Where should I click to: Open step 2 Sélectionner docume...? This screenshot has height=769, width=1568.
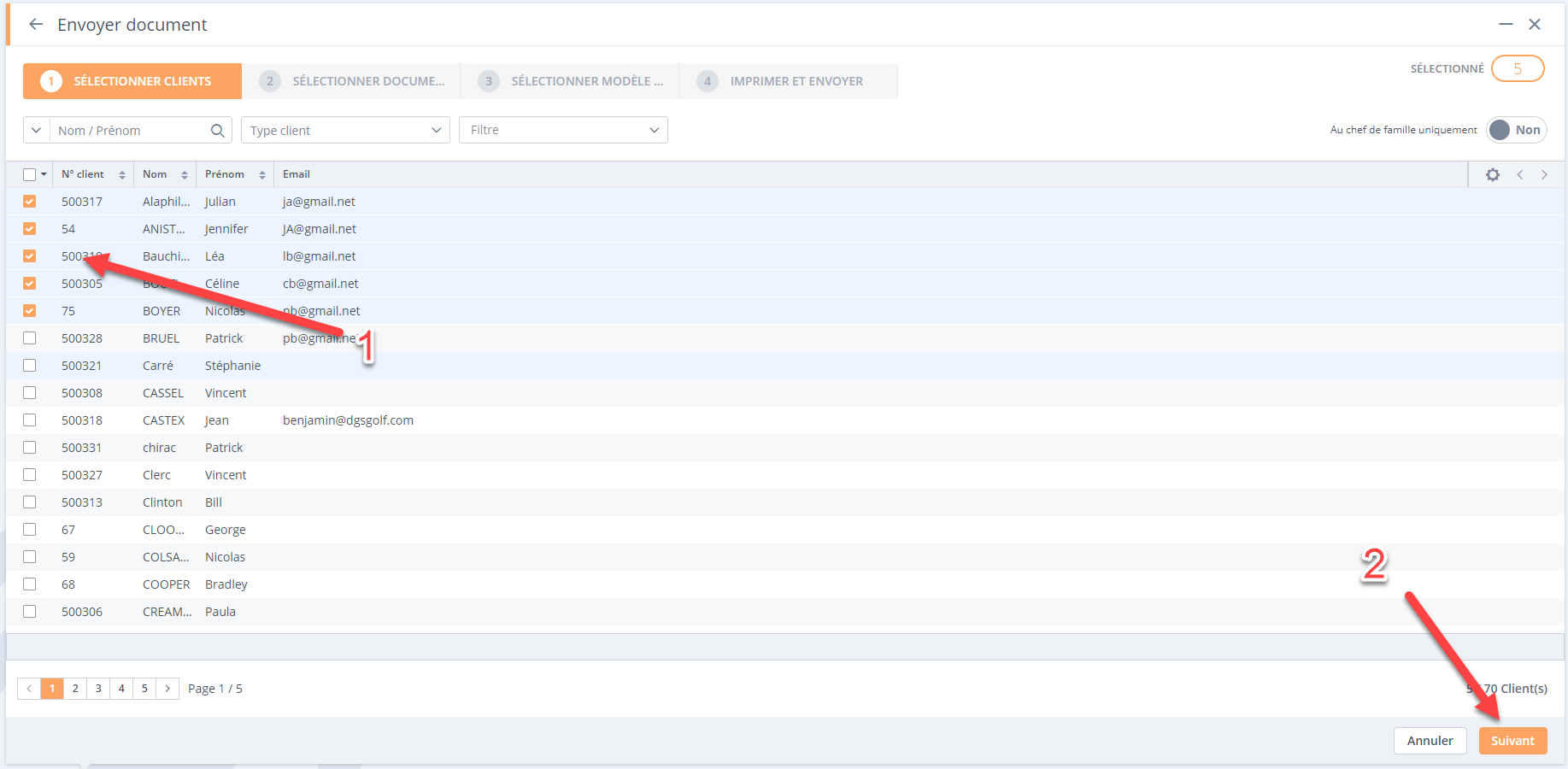coord(351,81)
